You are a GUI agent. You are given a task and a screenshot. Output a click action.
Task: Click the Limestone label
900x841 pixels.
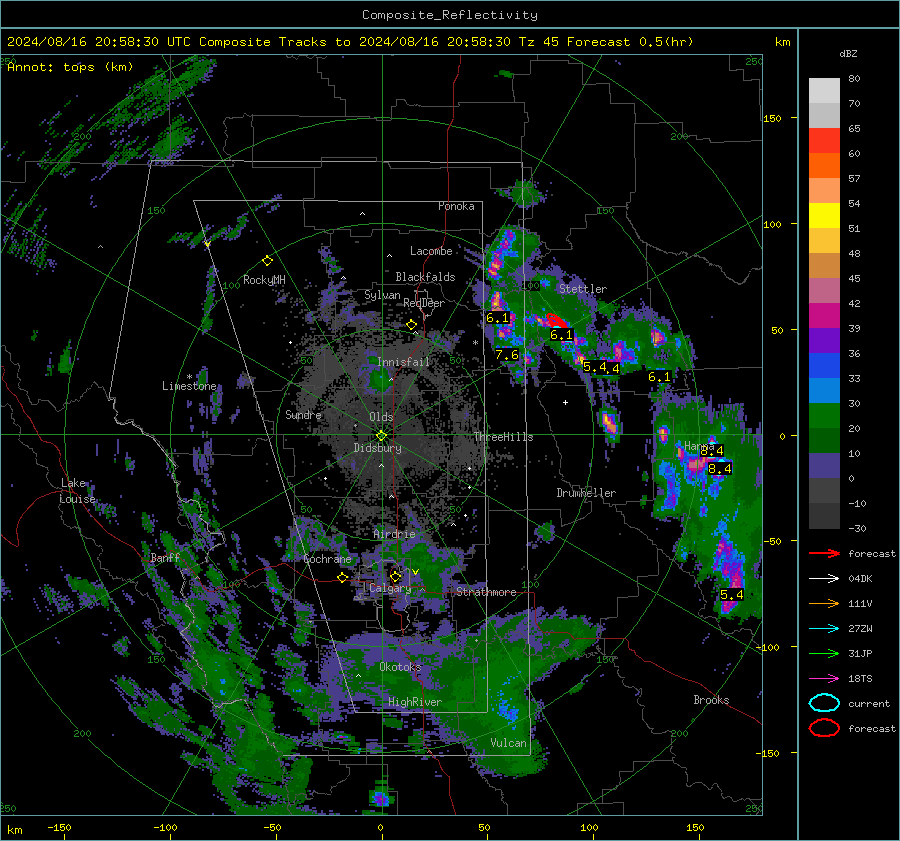click(189, 386)
